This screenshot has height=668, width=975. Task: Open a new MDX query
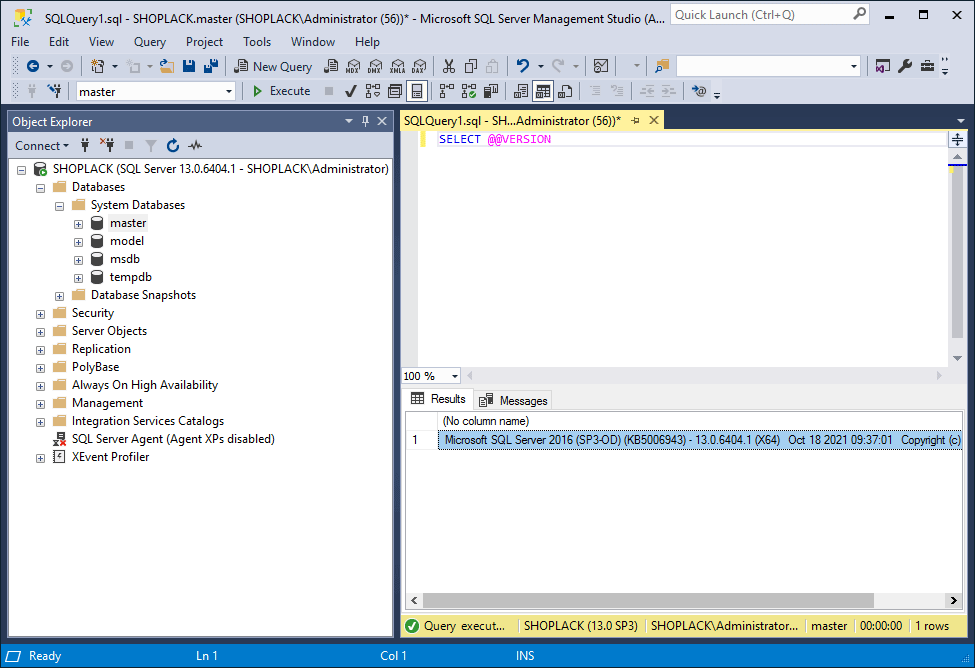[353, 66]
